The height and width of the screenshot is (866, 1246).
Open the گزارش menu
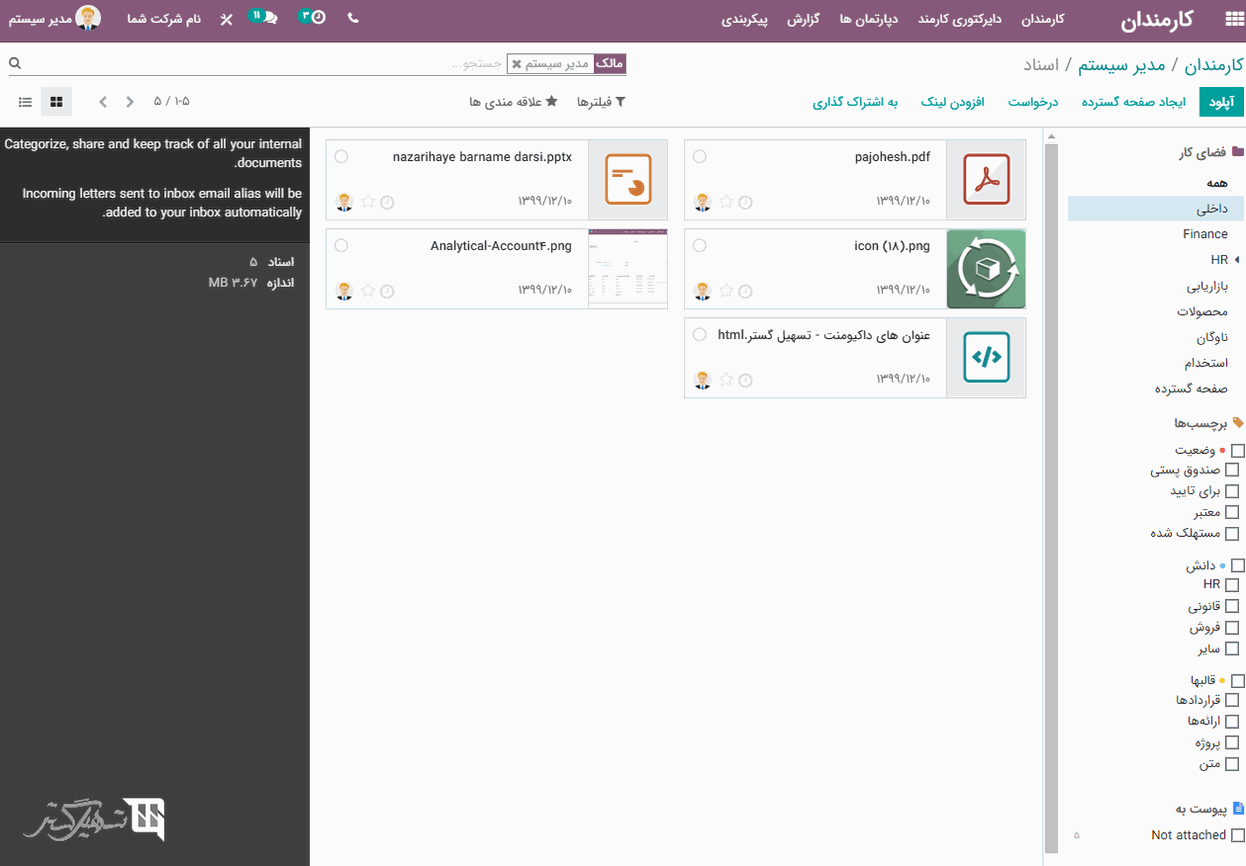click(802, 20)
